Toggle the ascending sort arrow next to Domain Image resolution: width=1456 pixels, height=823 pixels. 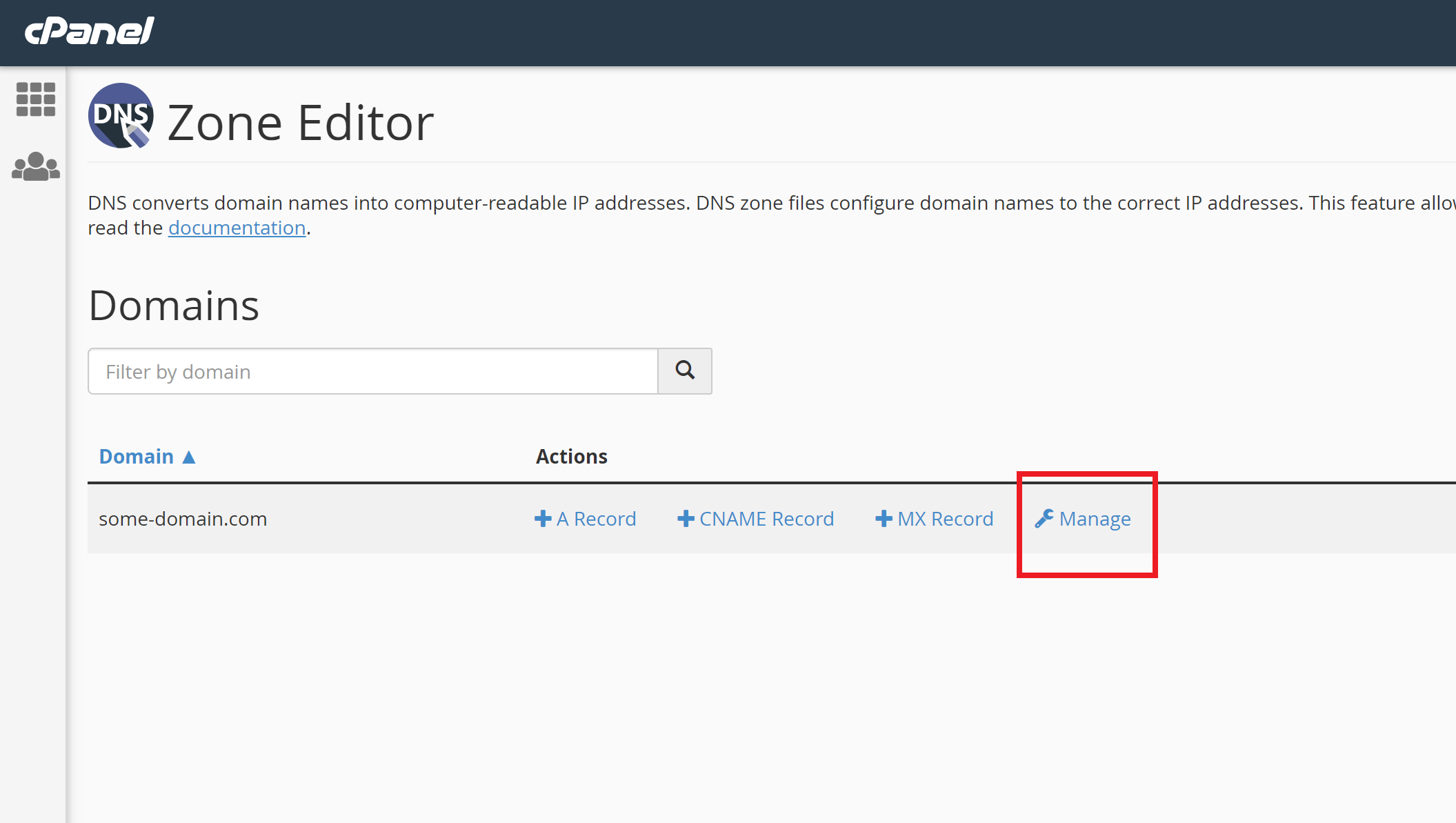coord(189,457)
